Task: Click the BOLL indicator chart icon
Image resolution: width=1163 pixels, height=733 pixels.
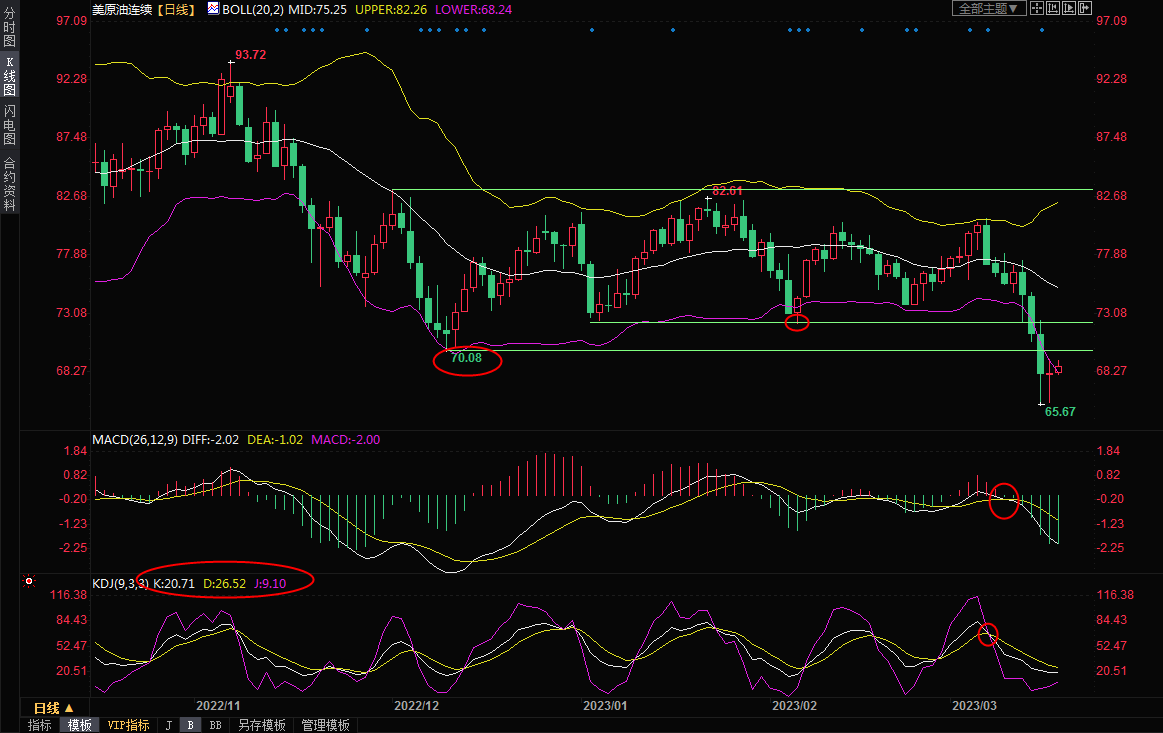Action: click(x=213, y=8)
